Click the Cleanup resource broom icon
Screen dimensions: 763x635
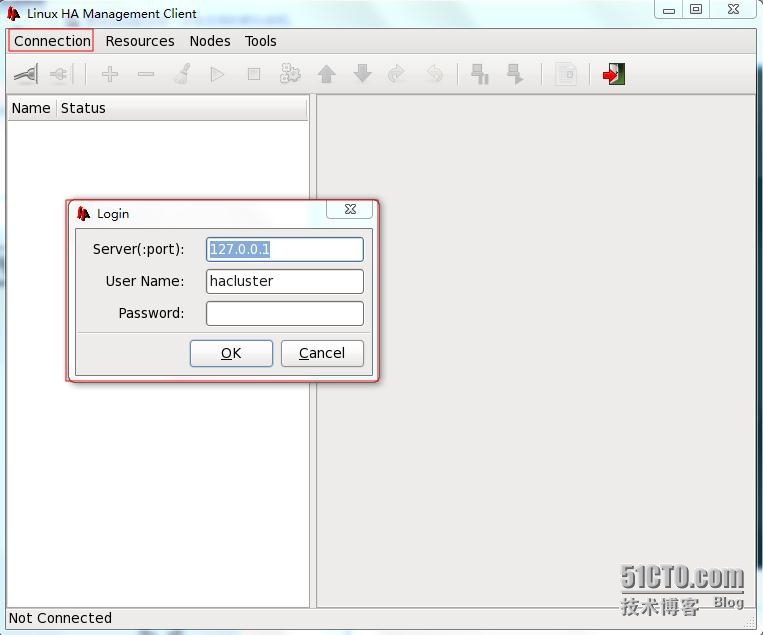[182, 74]
